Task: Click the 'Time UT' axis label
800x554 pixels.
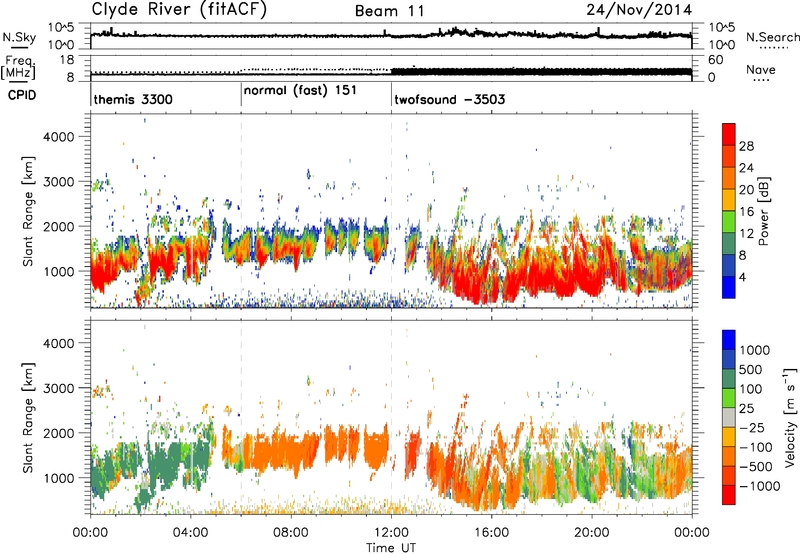Action: pyautogui.click(x=391, y=548)
